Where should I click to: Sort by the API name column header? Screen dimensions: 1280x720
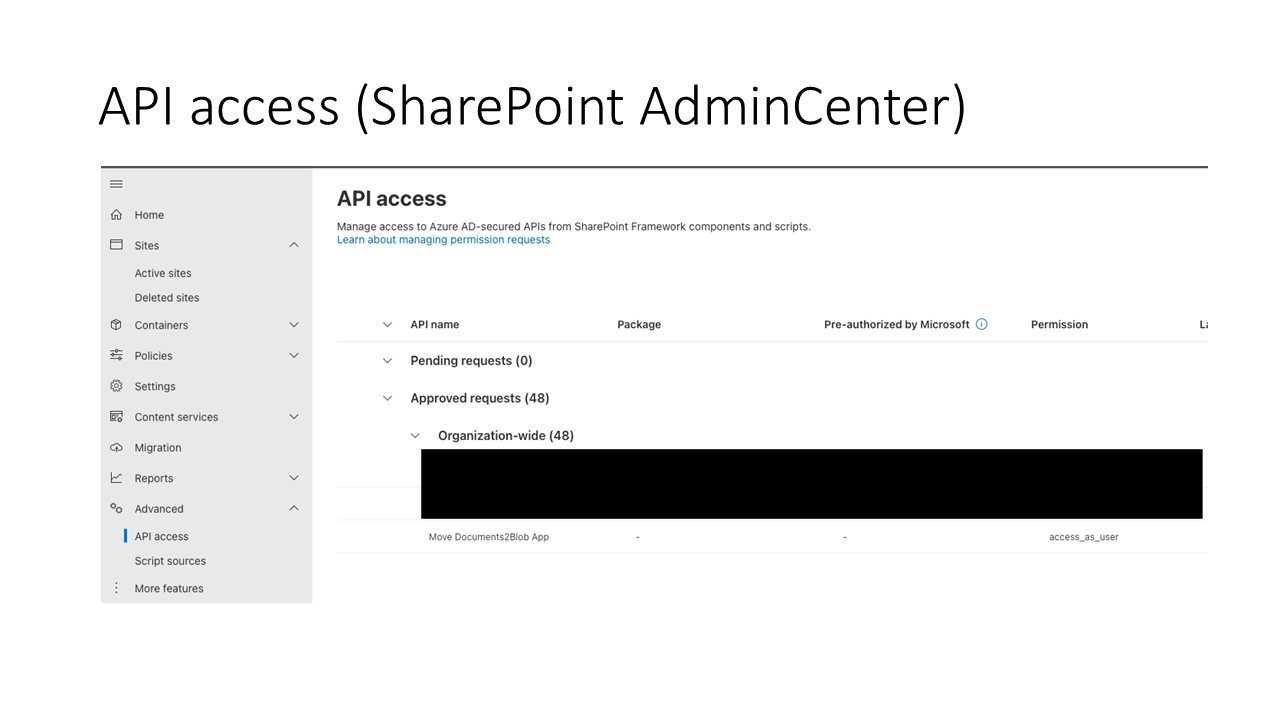[x=435, y=324]
